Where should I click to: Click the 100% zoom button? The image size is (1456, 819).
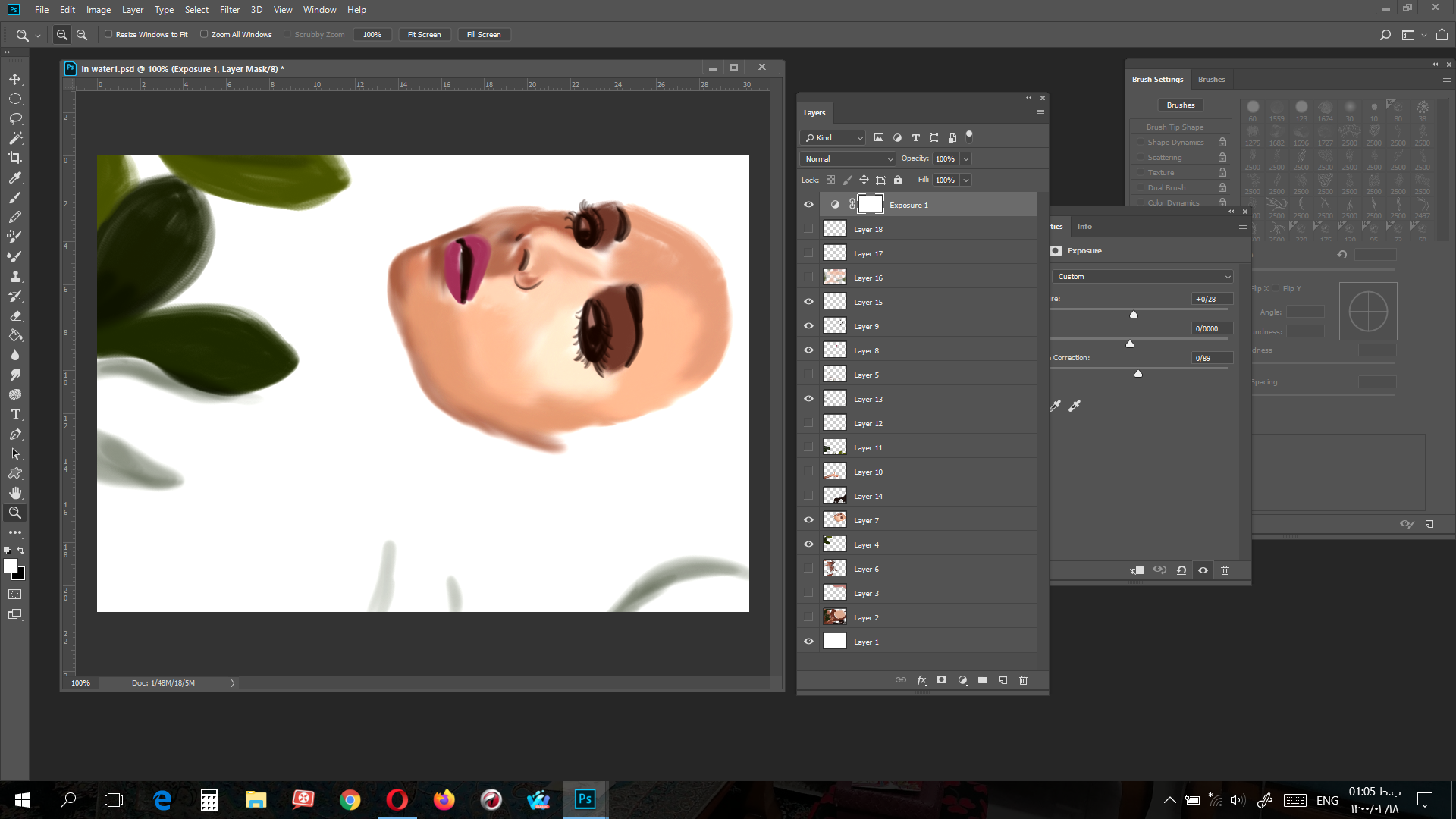pos(372,35)
